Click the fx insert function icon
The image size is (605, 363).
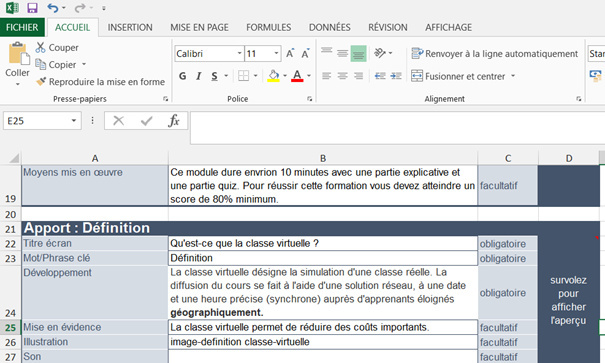(x=174, y=121)
